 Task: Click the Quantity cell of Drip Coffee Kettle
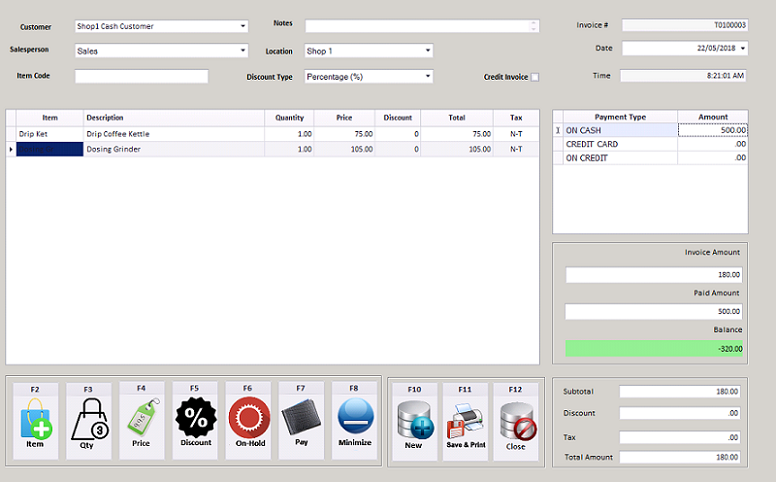click(x=289, y=134)
